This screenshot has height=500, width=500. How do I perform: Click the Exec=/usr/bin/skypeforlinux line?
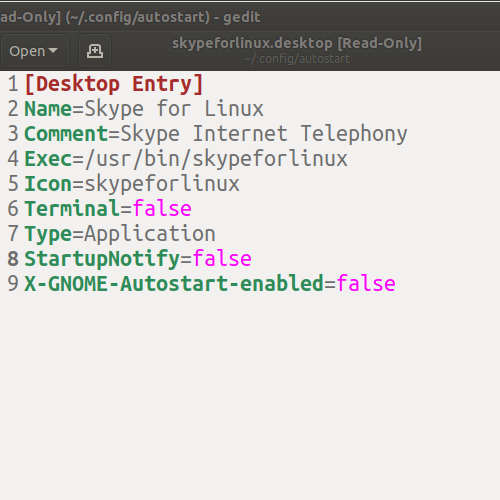click(x=186, y=159)
